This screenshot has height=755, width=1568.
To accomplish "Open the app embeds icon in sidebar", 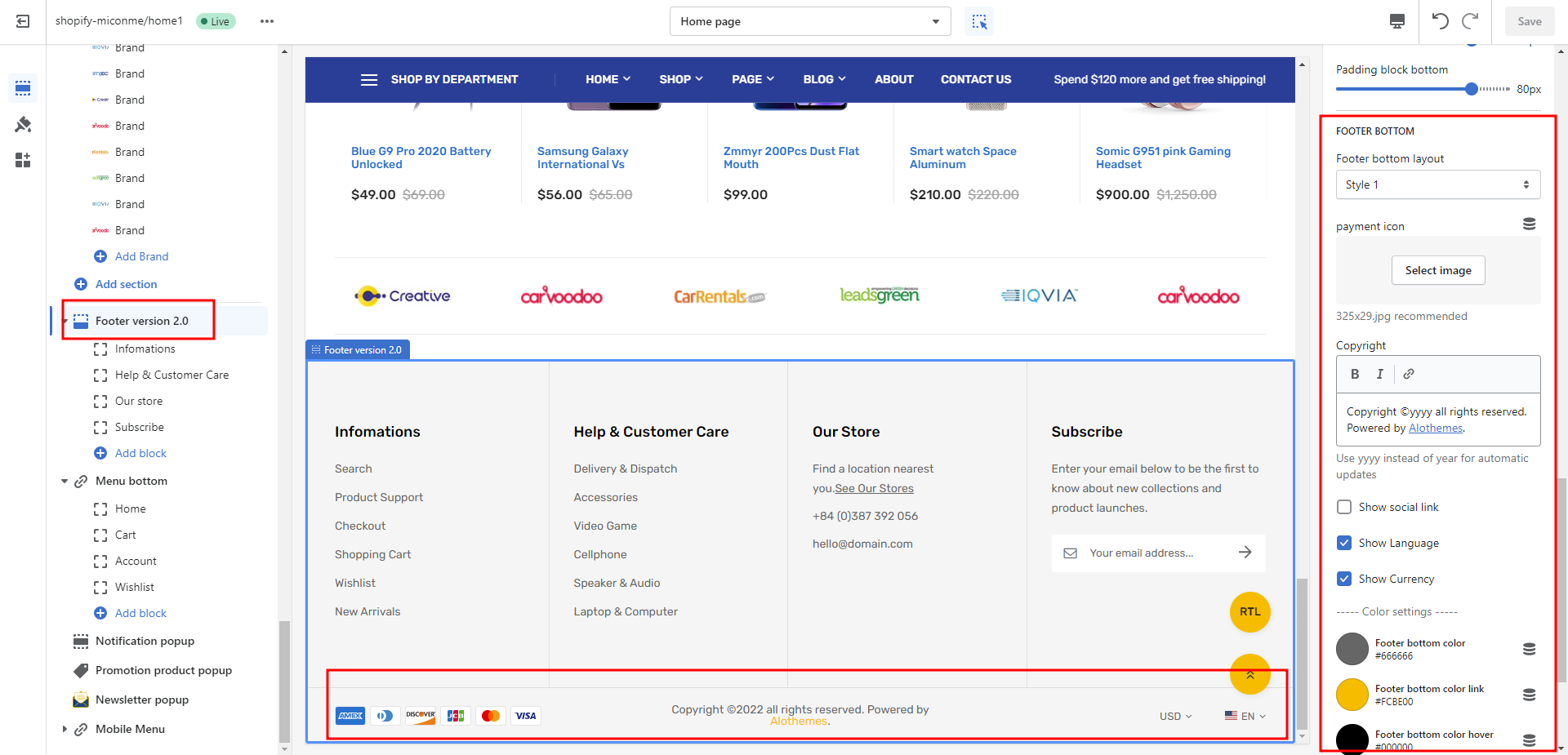I will pos(23,160).
